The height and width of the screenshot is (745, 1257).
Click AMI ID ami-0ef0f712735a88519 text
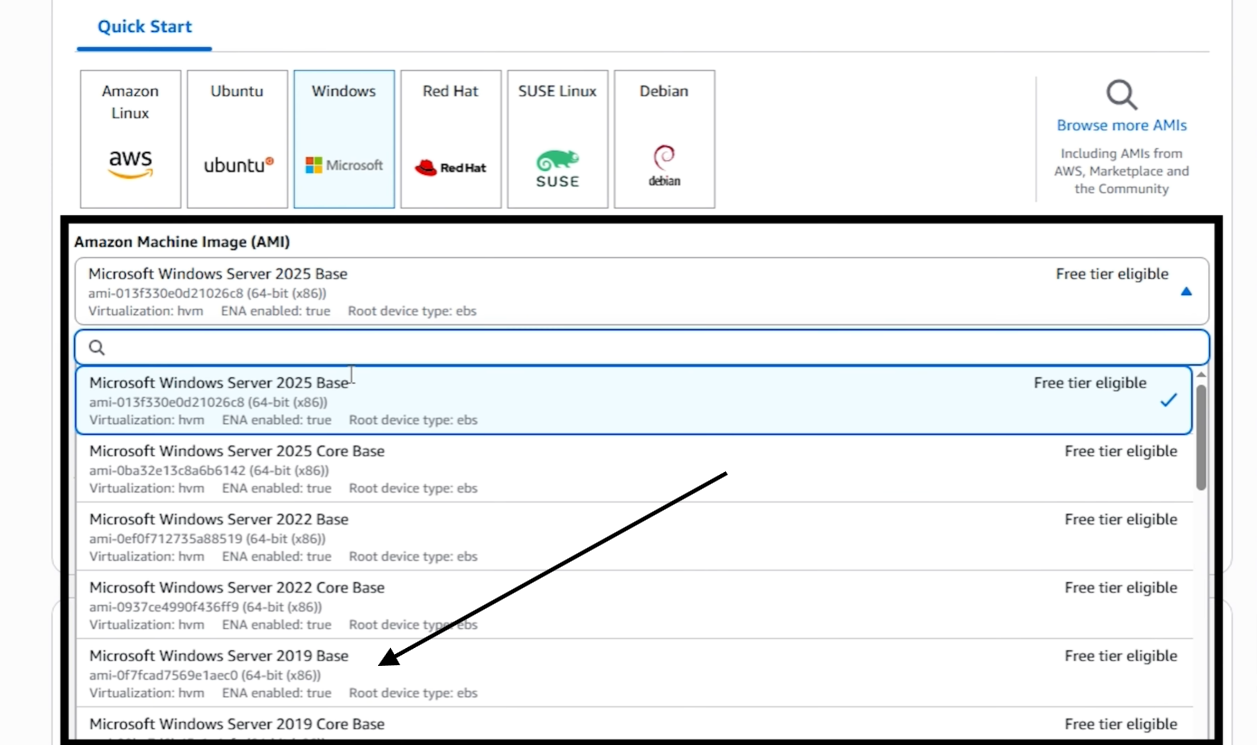point(207,538)
